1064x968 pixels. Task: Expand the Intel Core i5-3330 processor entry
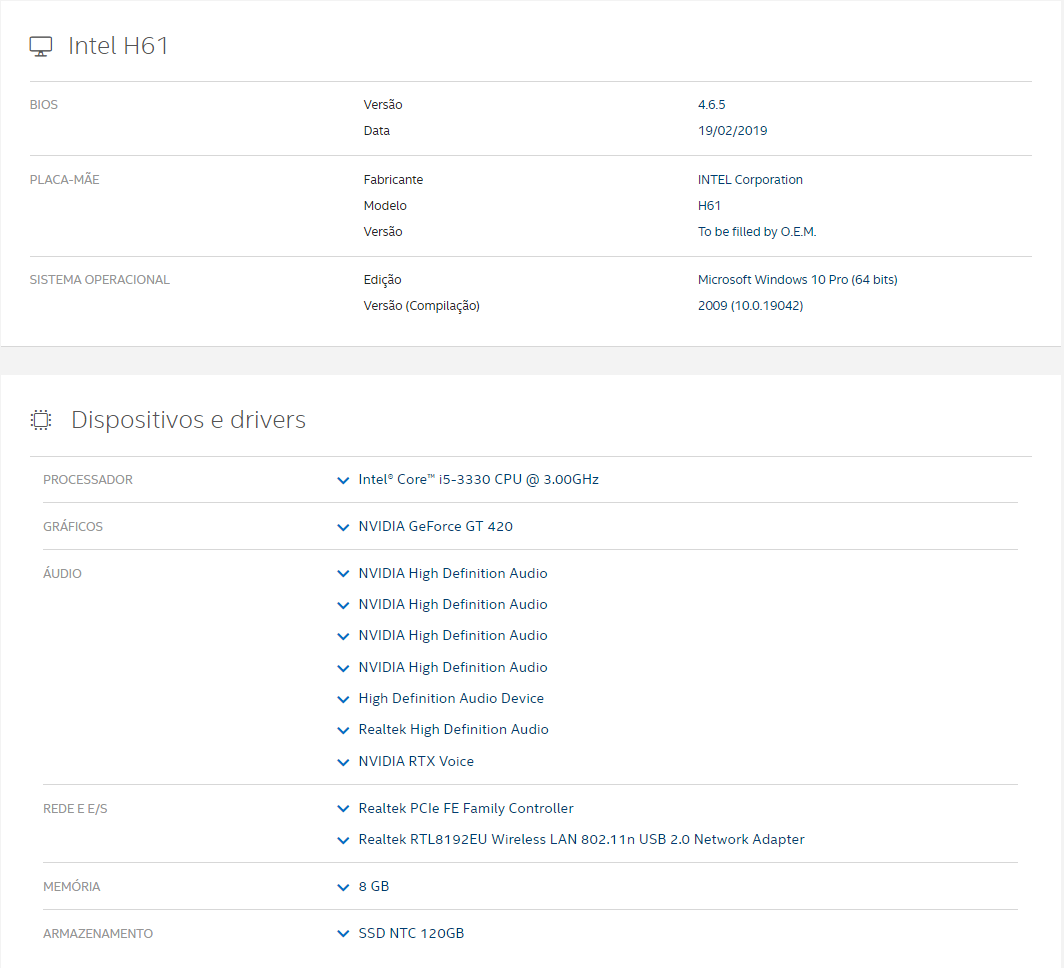tap(343, 480)
